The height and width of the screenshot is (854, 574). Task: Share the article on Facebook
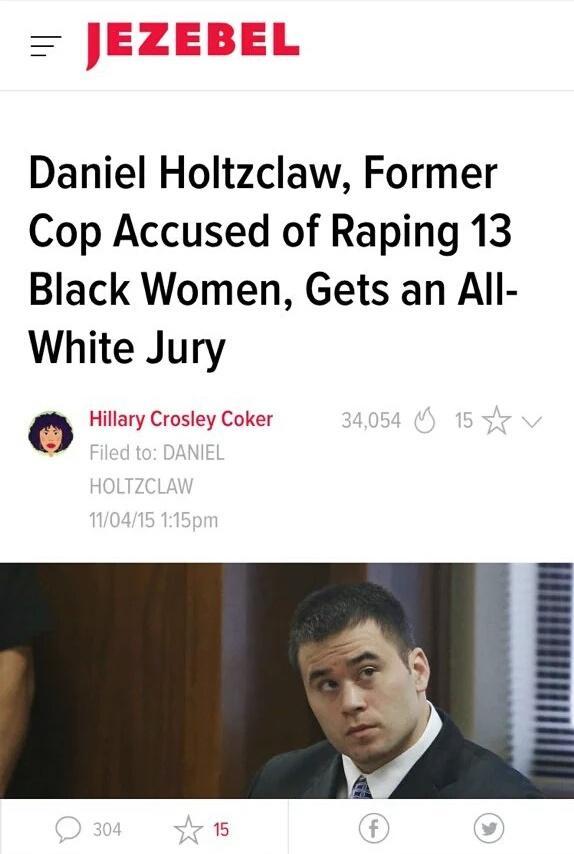[x=374, y=828]
